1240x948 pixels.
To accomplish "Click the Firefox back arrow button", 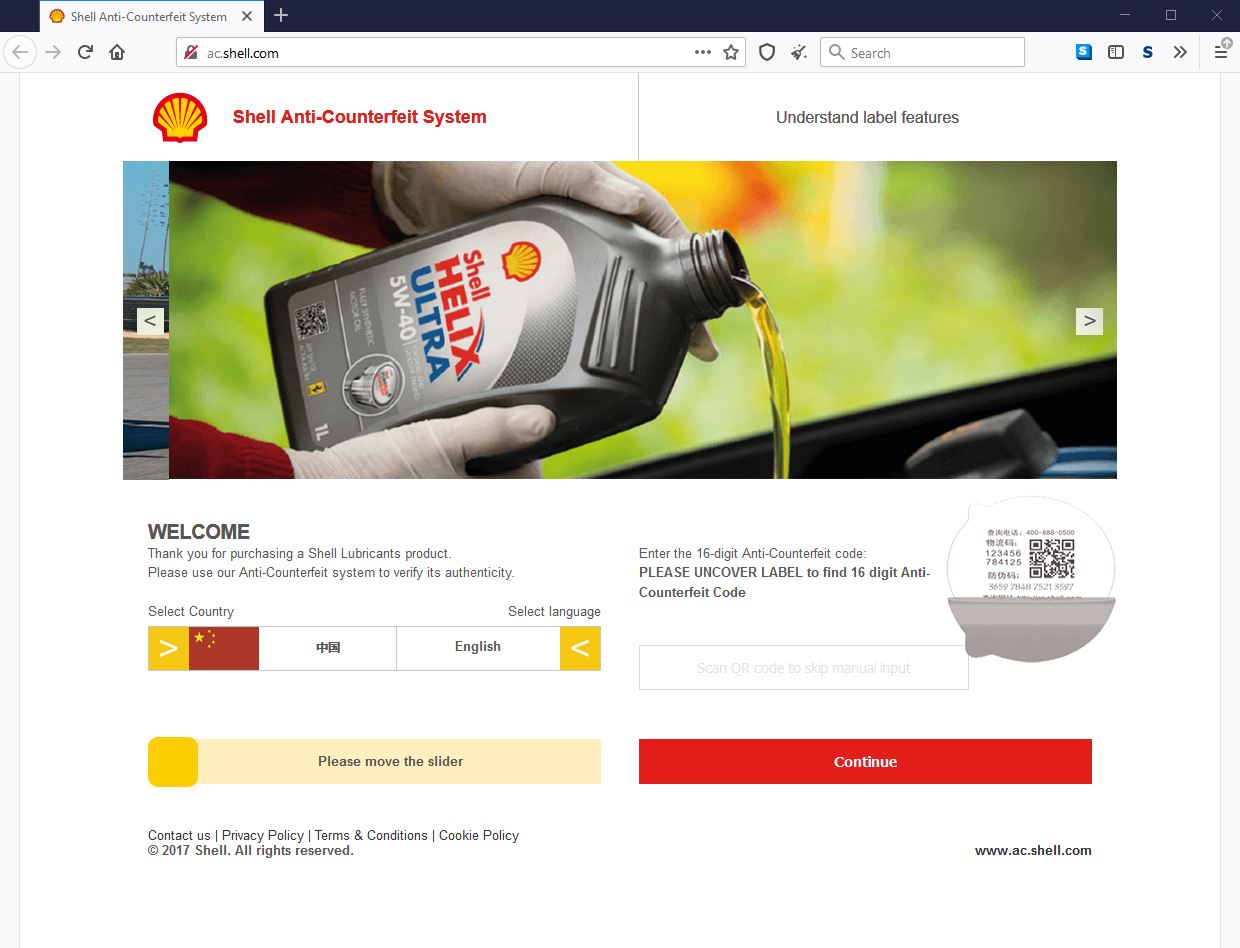I will coord(21,52).
